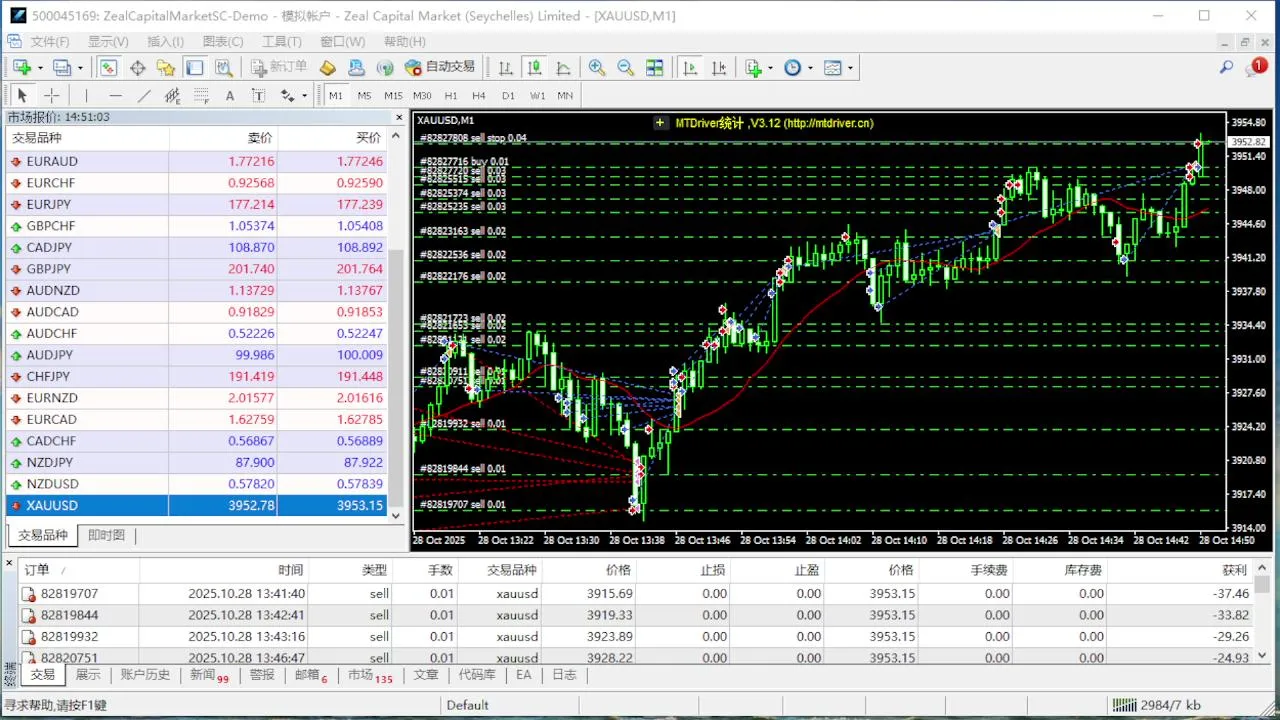Viewport: 1280px width, 720px height.
Task: Expand the indicators dropdown arrow
Action: click(770, 68)
